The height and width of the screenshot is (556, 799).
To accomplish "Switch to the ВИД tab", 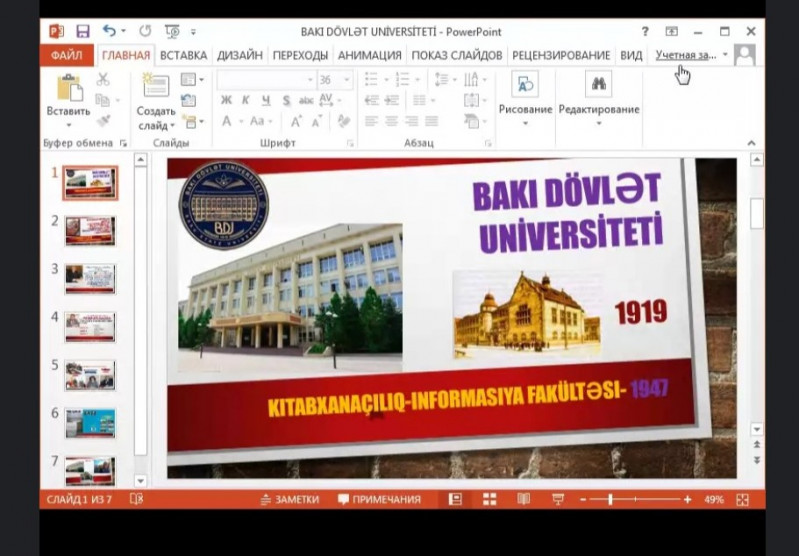I will coord(631,55).
